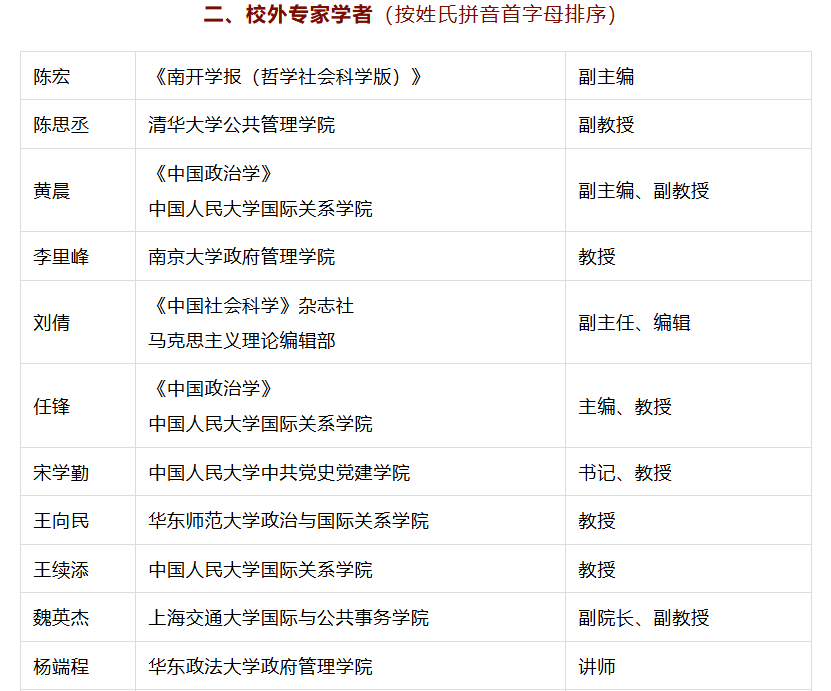The height and width of the screenshot is (691, 831).
Task: Click 教授 in 李里峰 row
Action: (597, 257)
